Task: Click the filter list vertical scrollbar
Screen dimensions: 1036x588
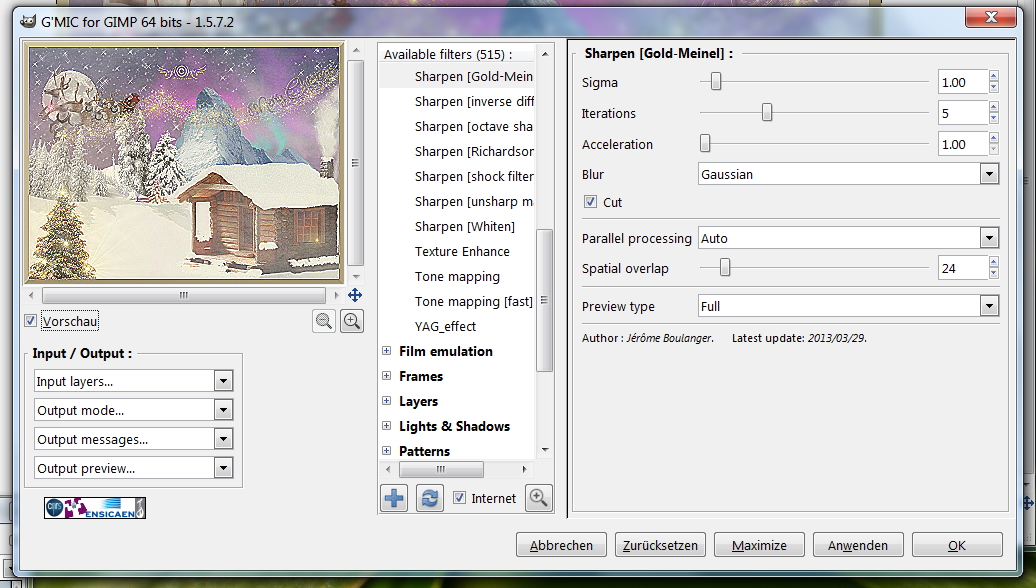Action: click(544, 301)
